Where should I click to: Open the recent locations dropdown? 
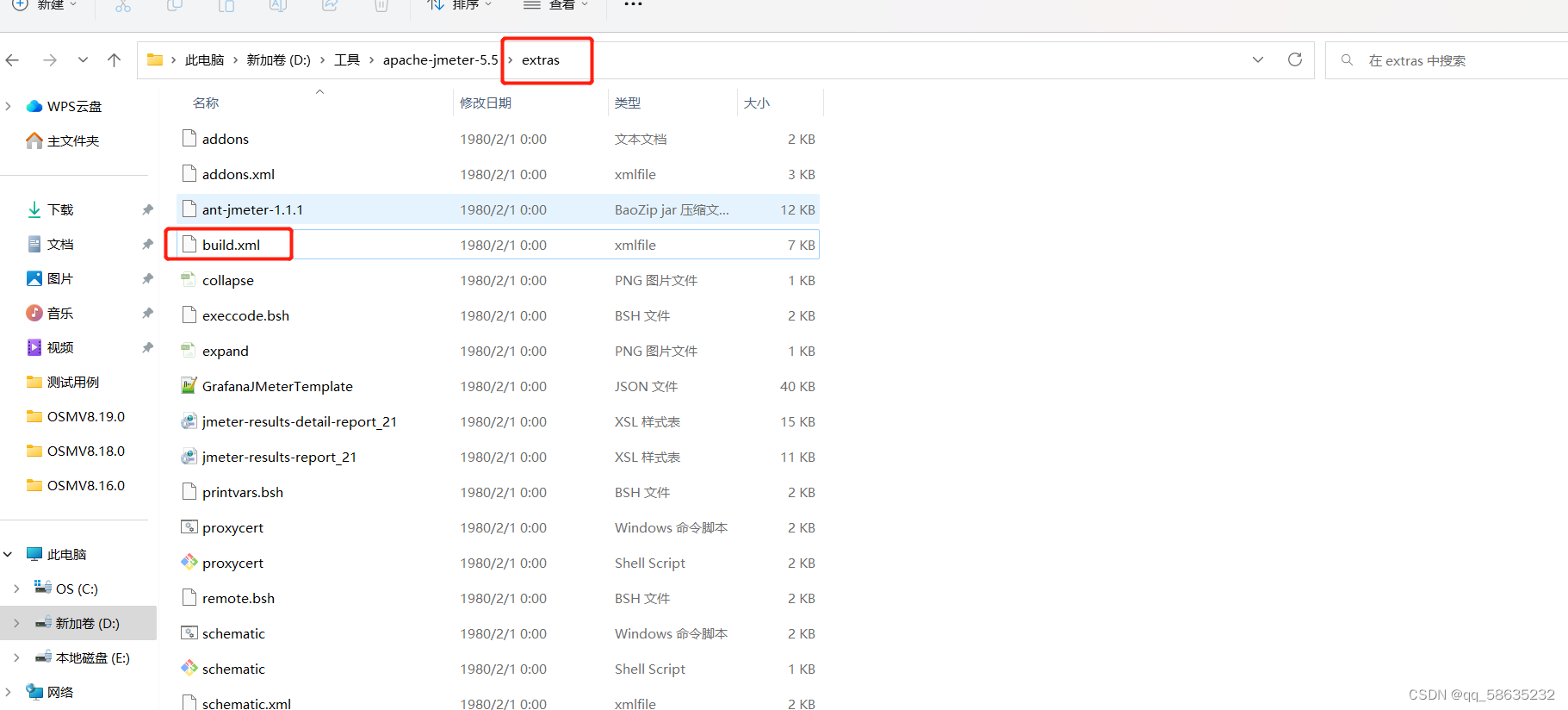click(83, 60)
